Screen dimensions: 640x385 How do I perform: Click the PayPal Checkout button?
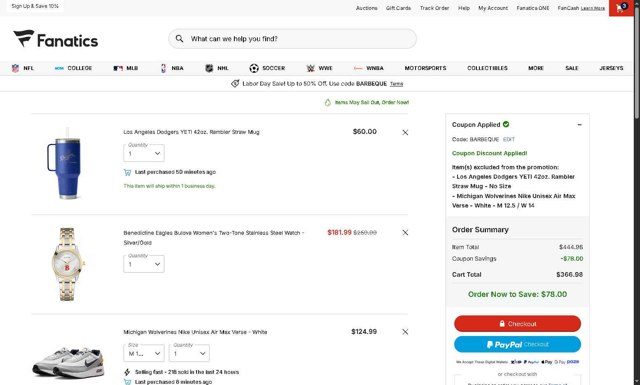(517, 345)
